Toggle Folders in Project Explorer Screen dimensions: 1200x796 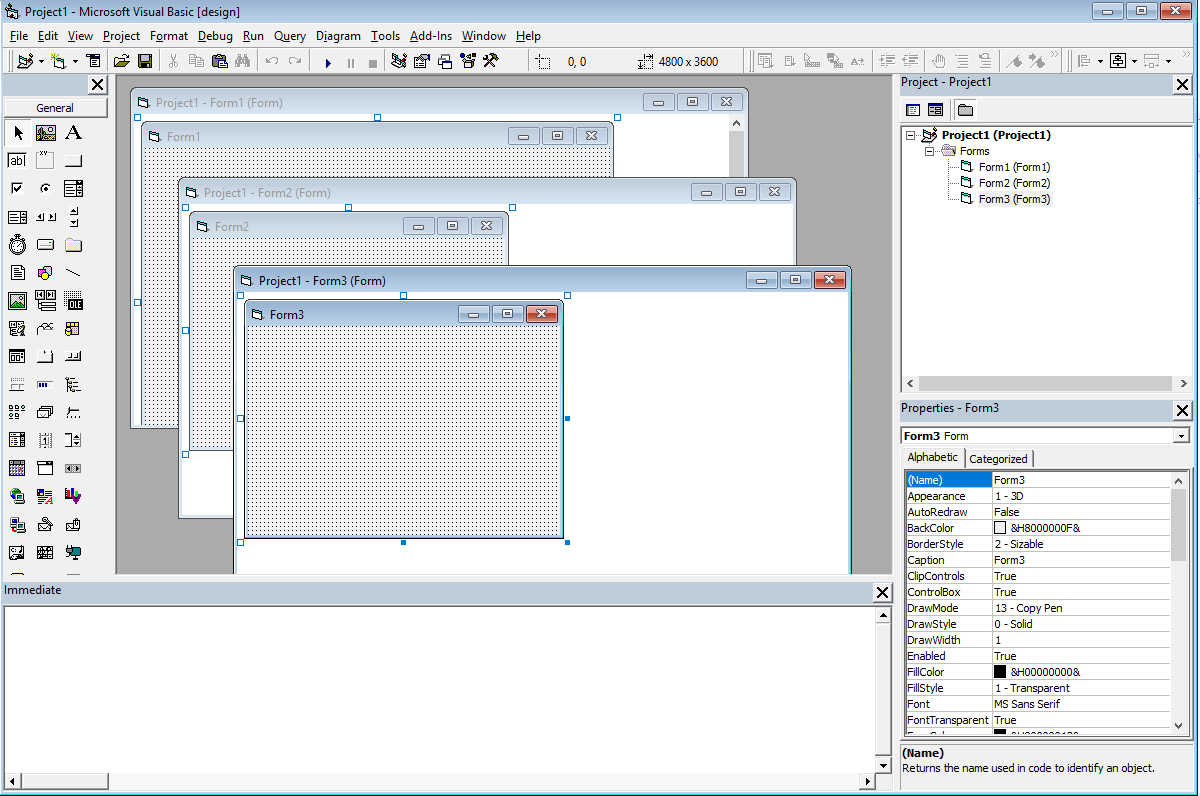(x=965, y=110)
